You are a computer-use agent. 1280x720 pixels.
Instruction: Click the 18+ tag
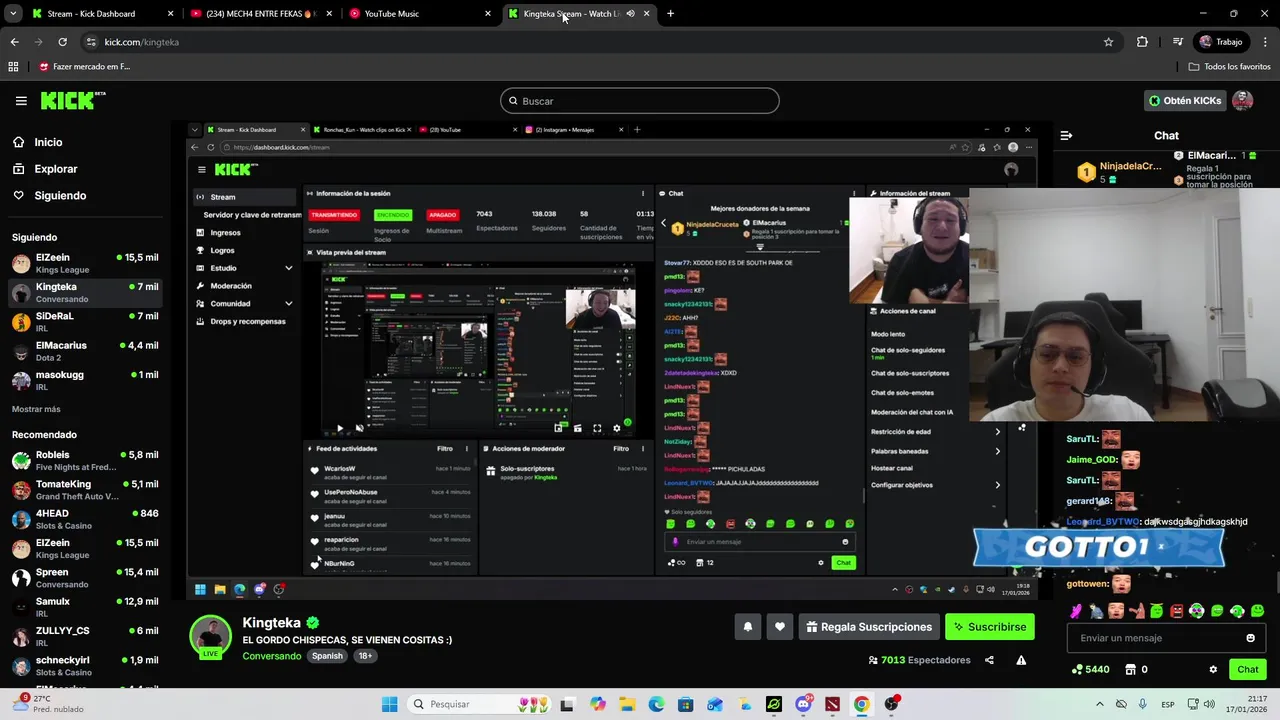tap(365, 656)
